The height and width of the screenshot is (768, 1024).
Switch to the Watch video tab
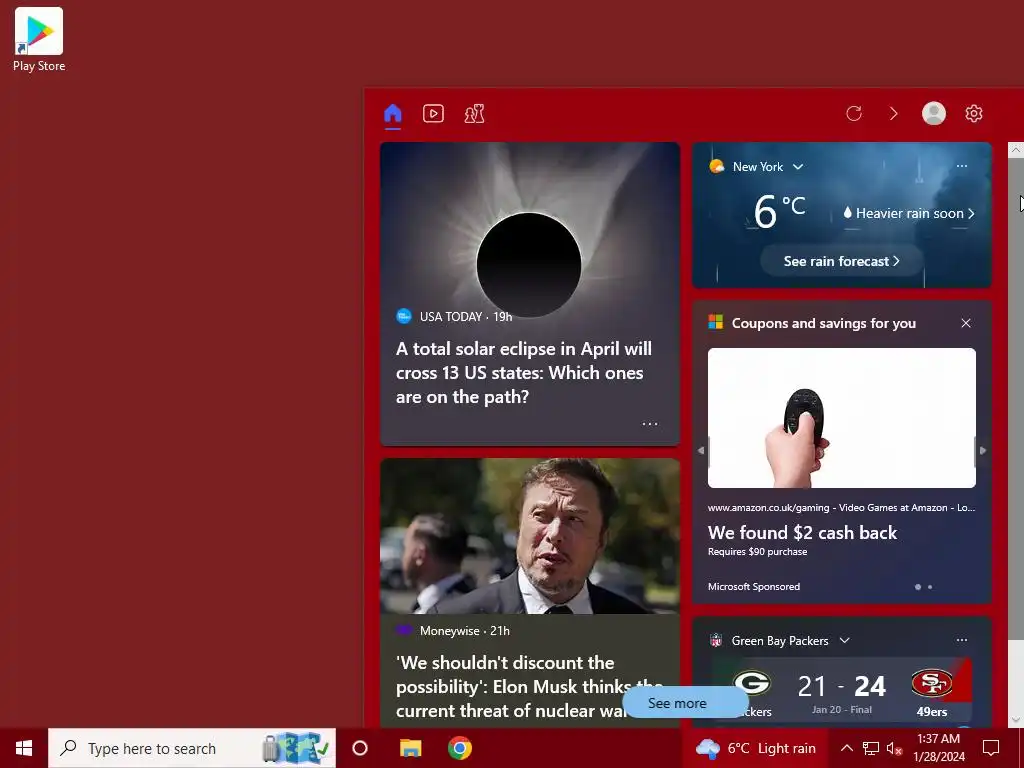click(x=433, y=114)
